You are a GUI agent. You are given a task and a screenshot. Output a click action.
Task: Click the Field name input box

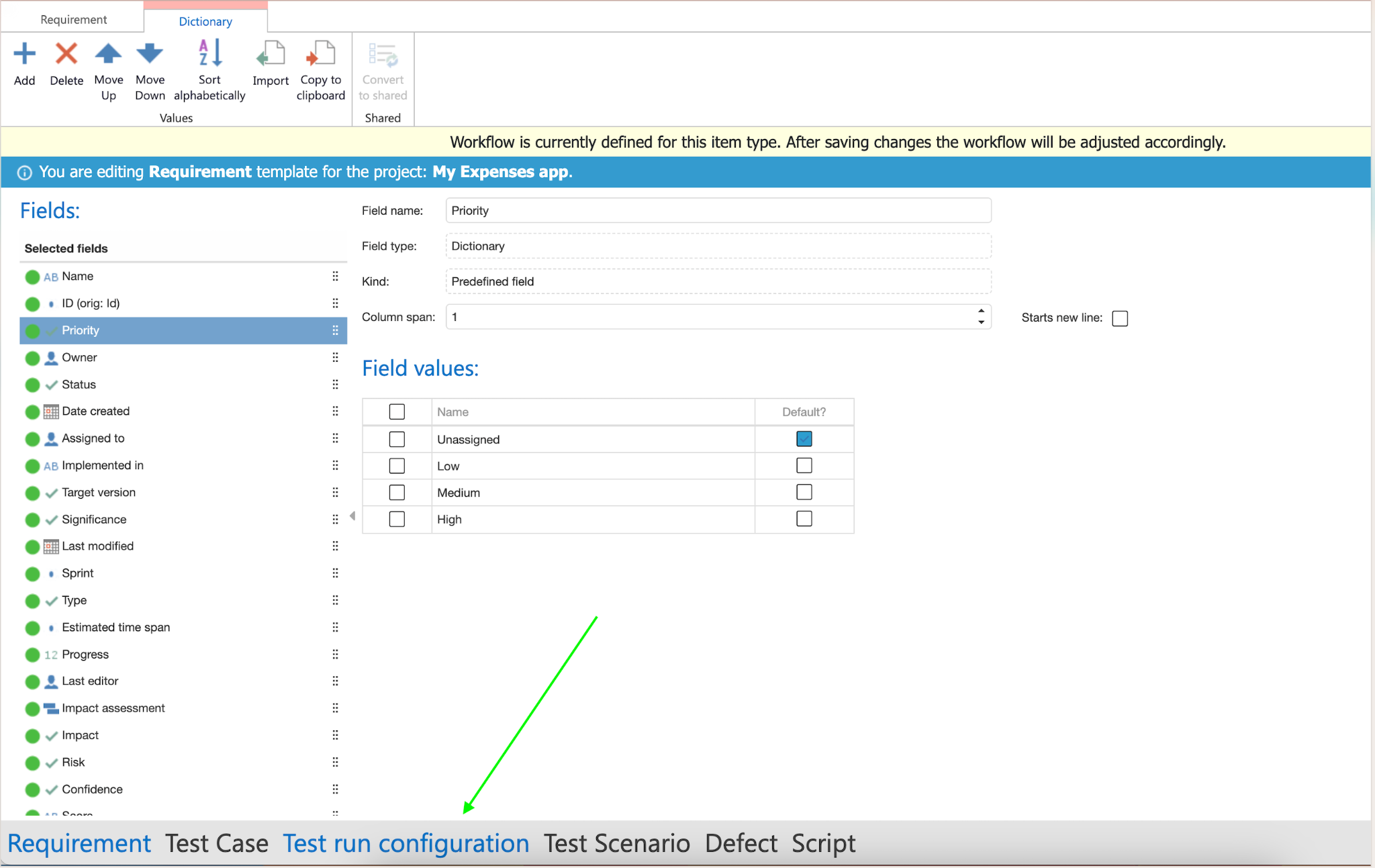tap(718, 211)
